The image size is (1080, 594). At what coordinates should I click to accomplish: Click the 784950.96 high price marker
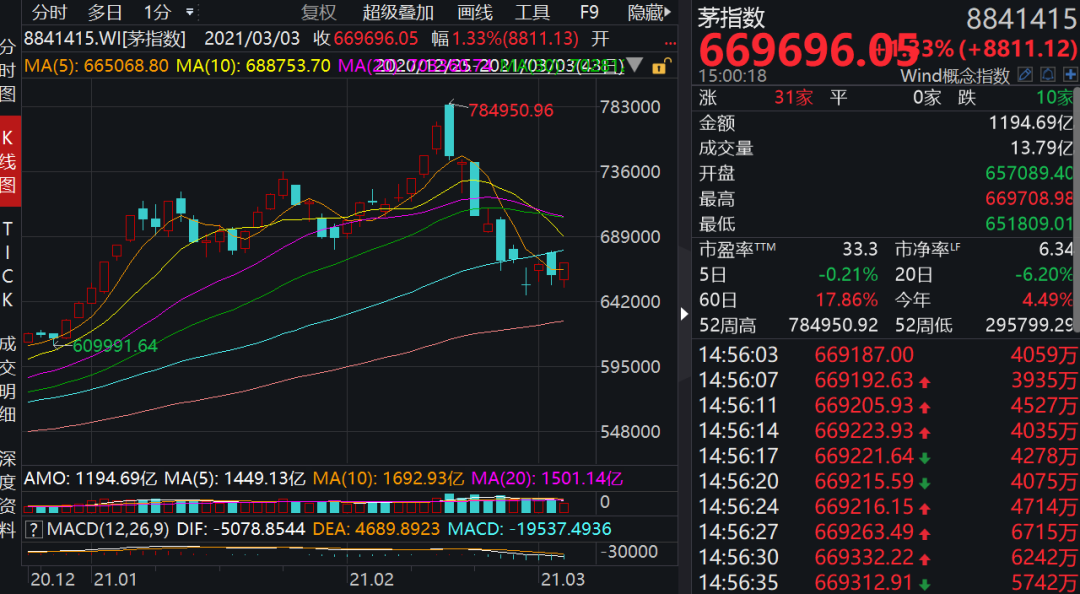click(511, 110)
